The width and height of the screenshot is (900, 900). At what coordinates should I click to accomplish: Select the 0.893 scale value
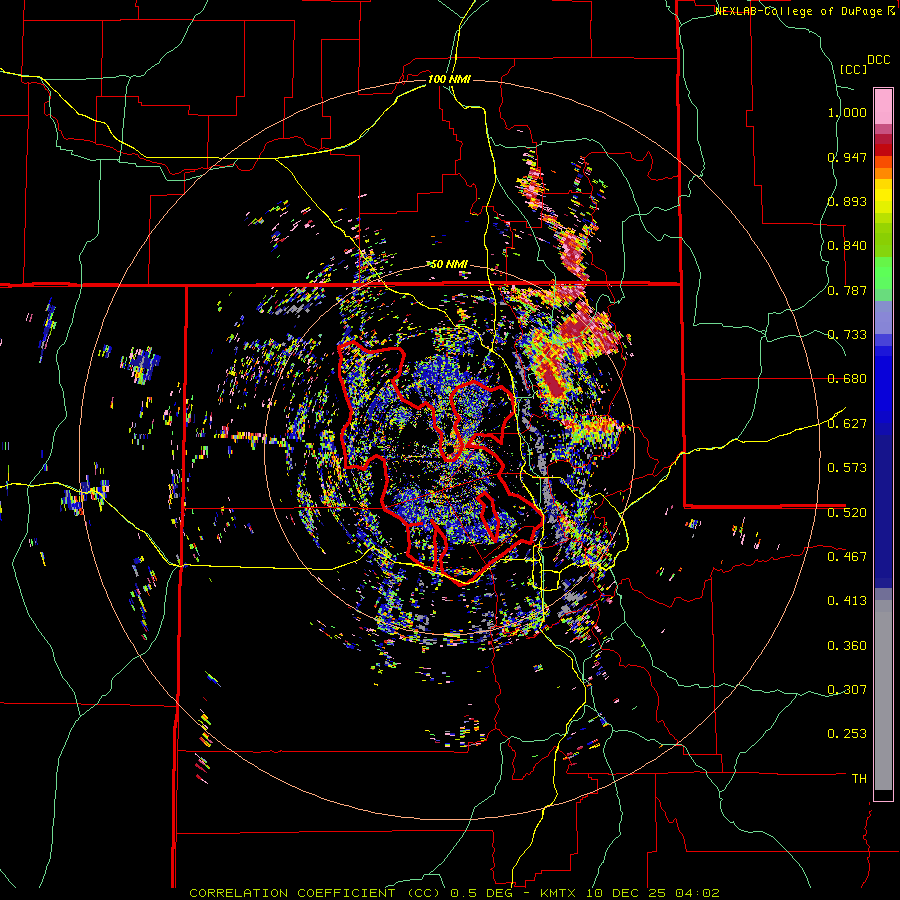point(847,201)
